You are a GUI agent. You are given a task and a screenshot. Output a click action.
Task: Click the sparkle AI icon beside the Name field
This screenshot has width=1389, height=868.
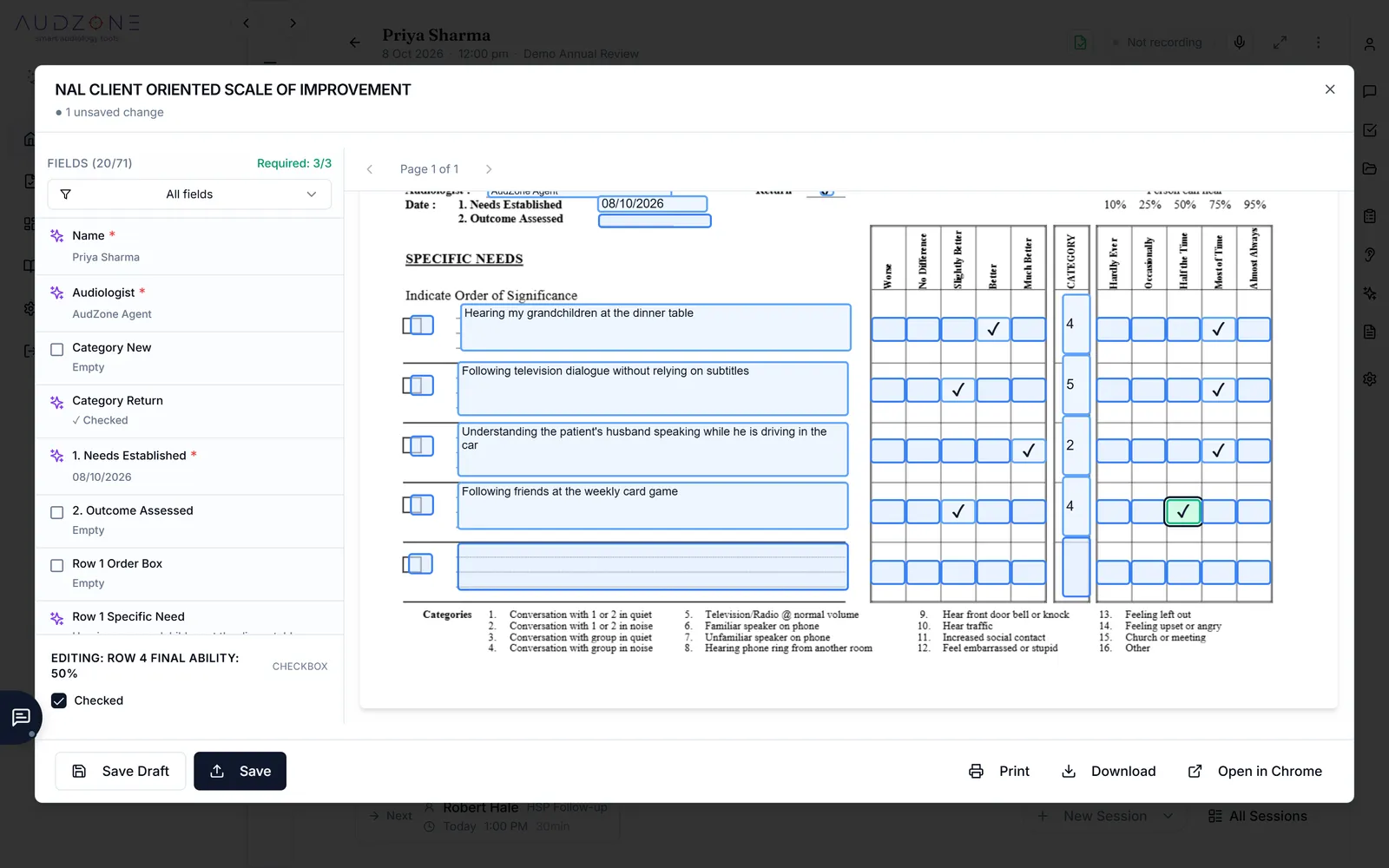57,235
